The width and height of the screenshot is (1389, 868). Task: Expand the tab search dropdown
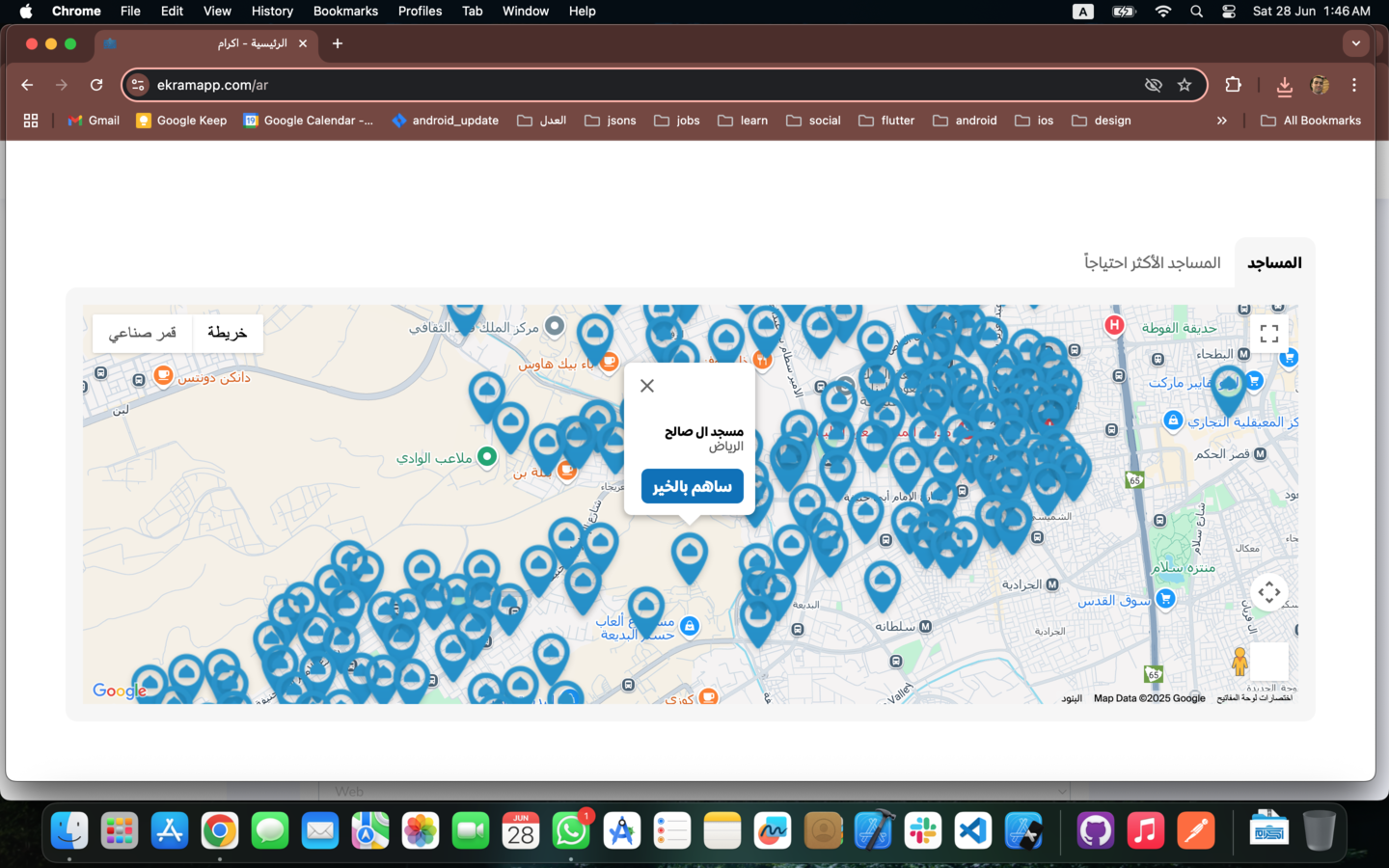pyautogui.click(x=1356, y=43)
